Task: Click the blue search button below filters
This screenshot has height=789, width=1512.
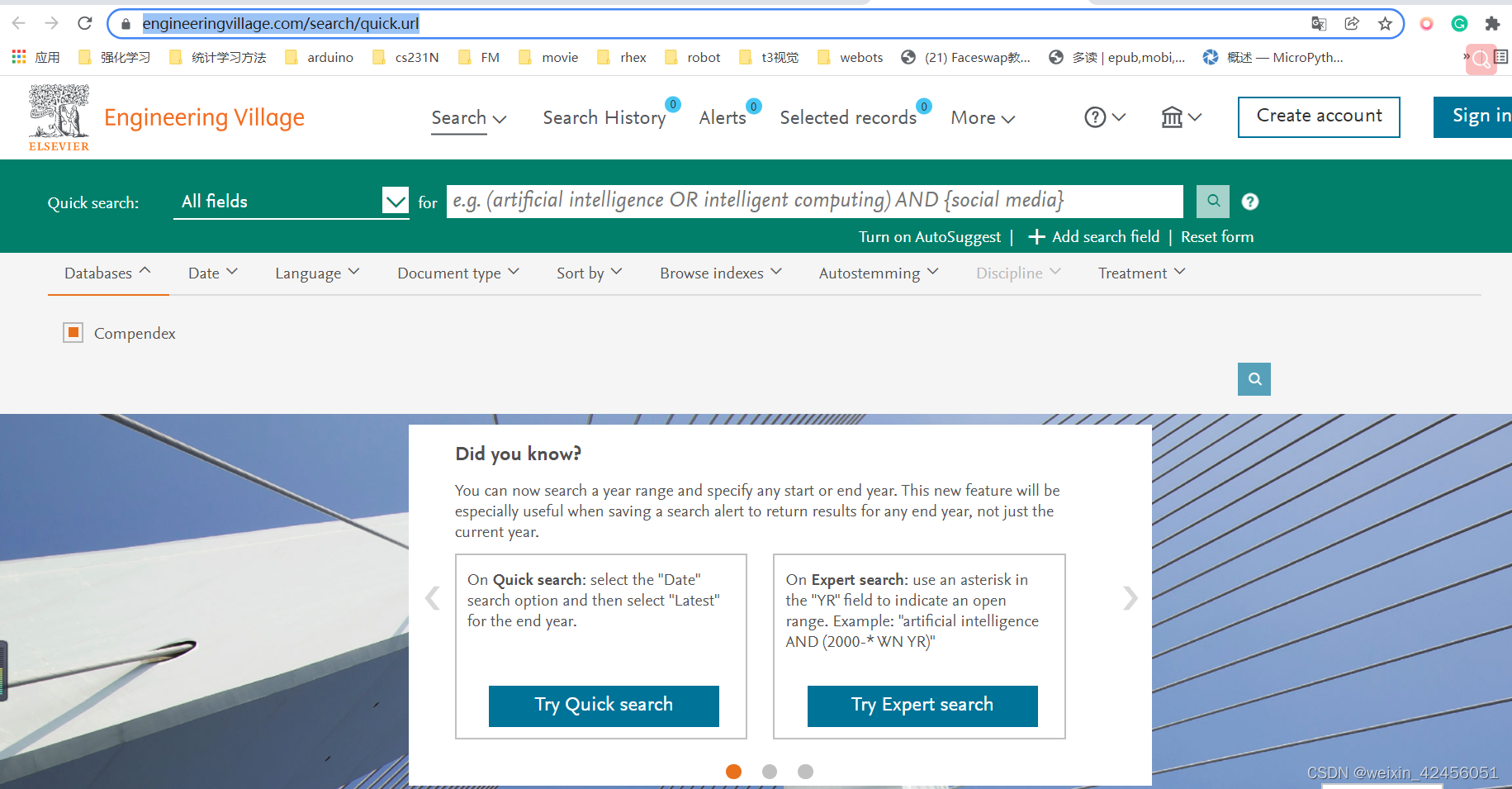Action: pyautogui.click(x=1254, y=379)
